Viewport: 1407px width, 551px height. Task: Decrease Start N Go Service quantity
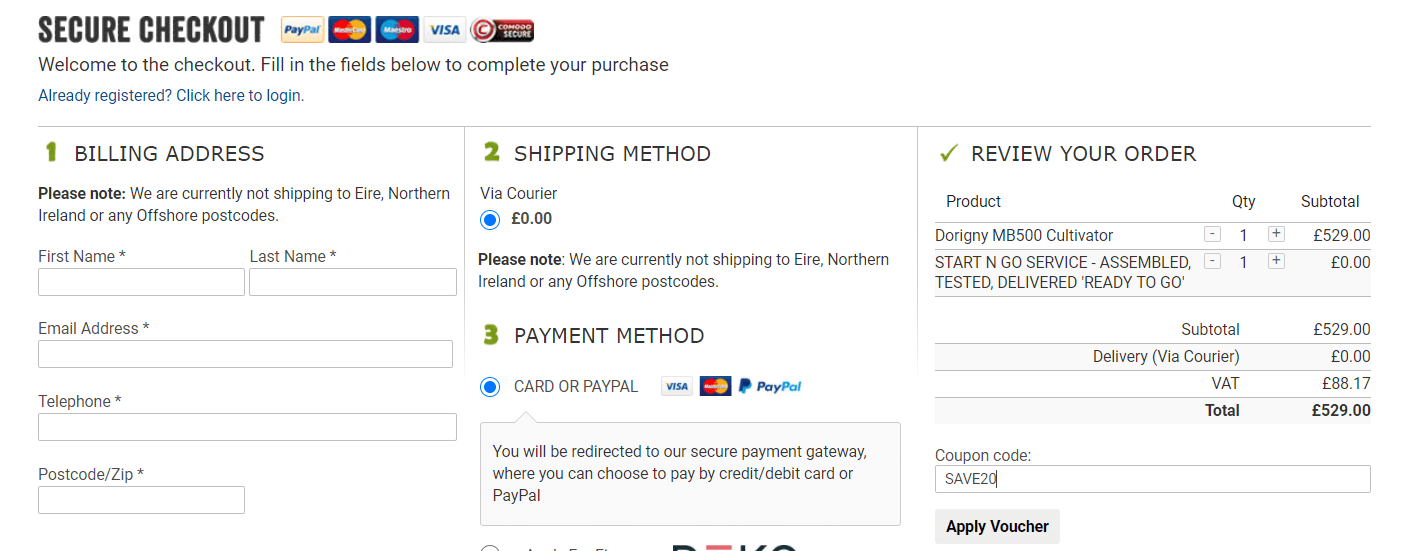pos(1212,261)
